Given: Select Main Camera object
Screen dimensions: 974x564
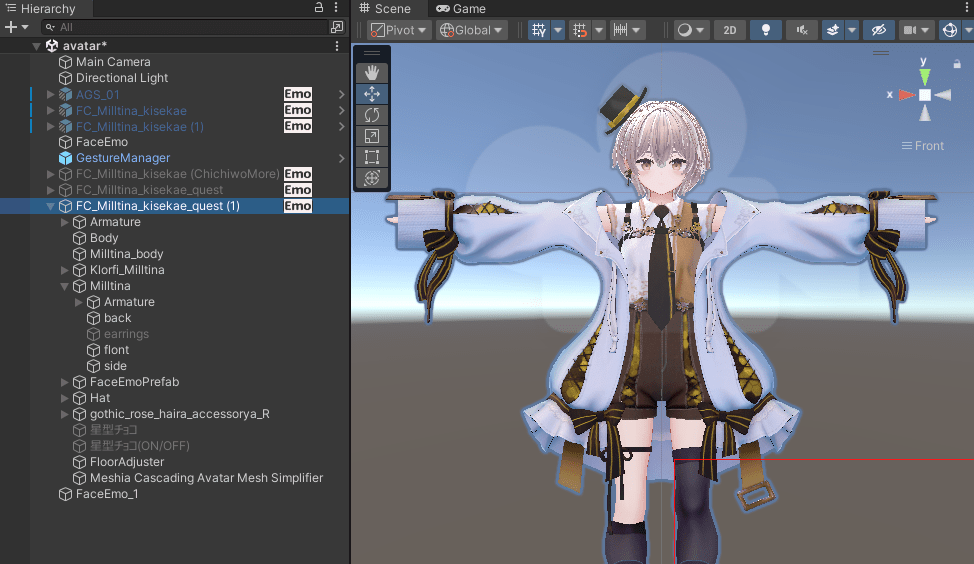Looking at the screenshot, I should (x=113, y=61).
